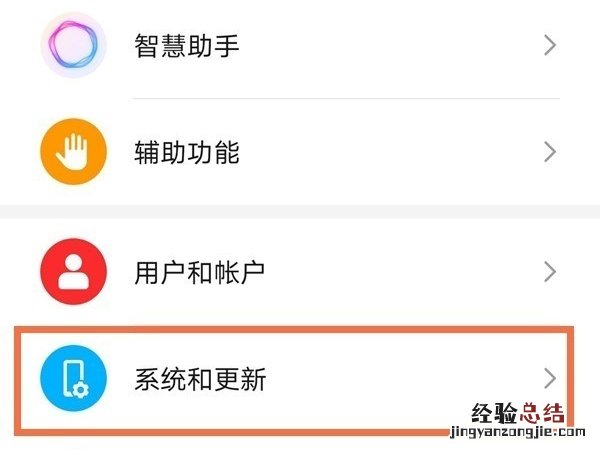Image resolution: width=600 pixels, height=450 pixels.
Task: Select the 系统和更新 text label
Action: (x=200, y=379)
